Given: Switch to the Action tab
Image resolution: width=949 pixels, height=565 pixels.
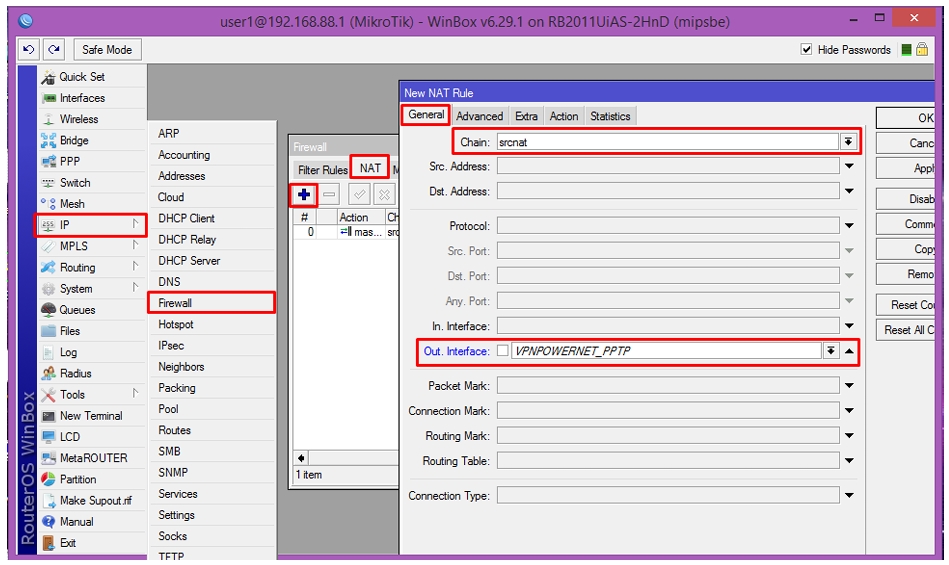Looking at the screenshot, I should [x=563, y=116].
